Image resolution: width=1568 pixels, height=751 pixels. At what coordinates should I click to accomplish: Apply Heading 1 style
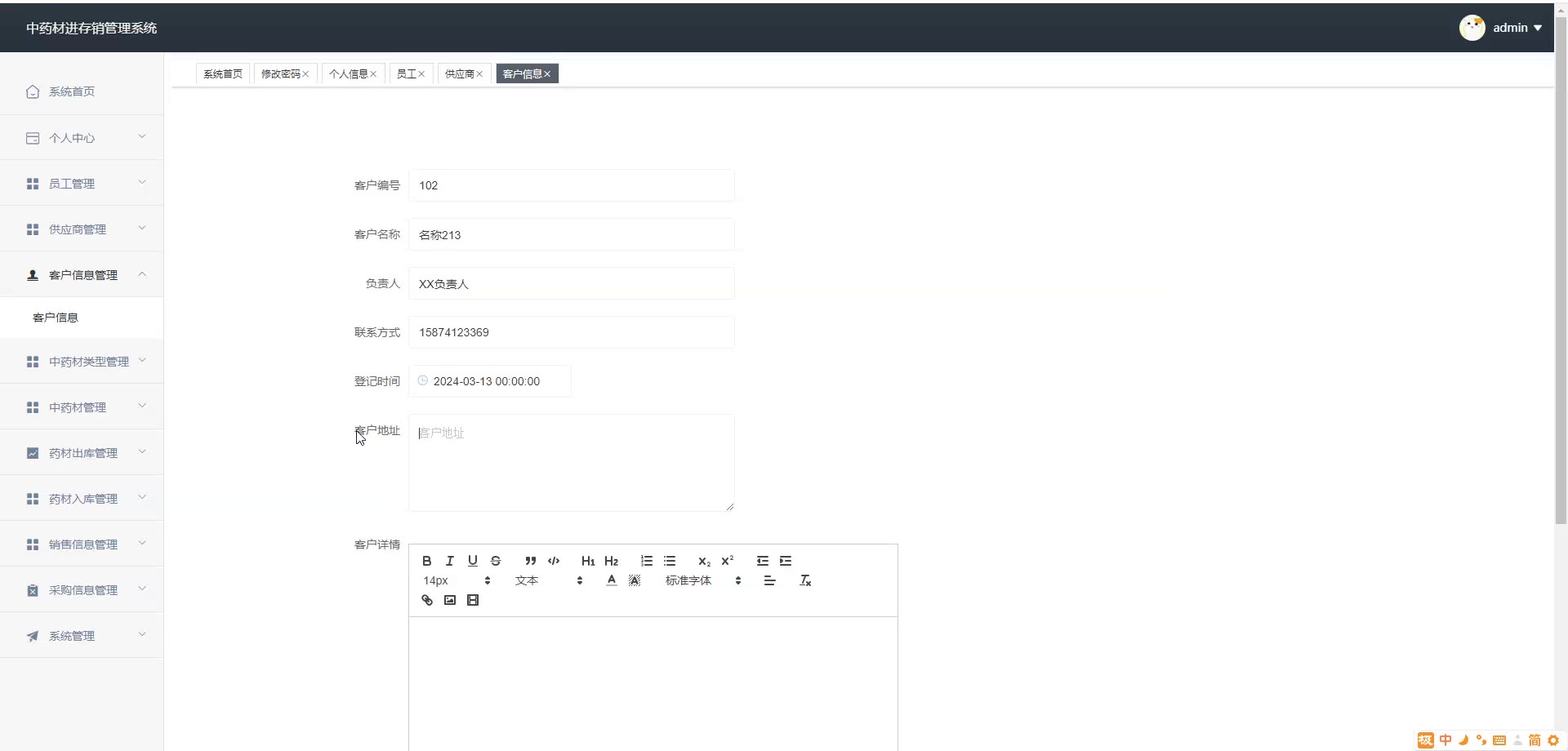588,561
